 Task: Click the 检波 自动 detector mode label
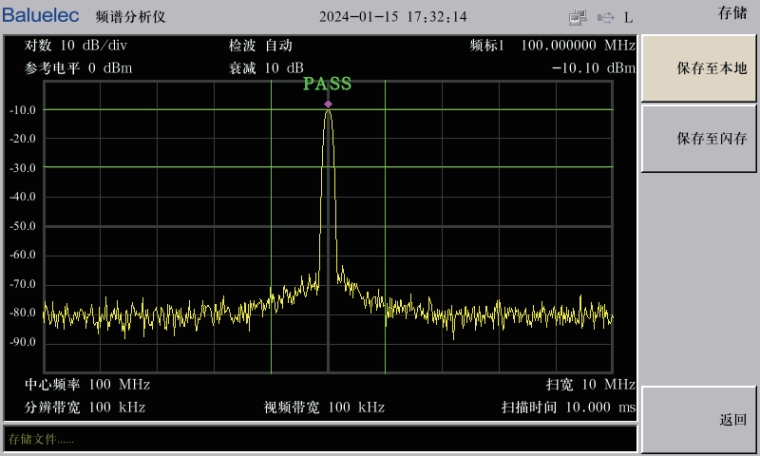click(x=260, y=46)
